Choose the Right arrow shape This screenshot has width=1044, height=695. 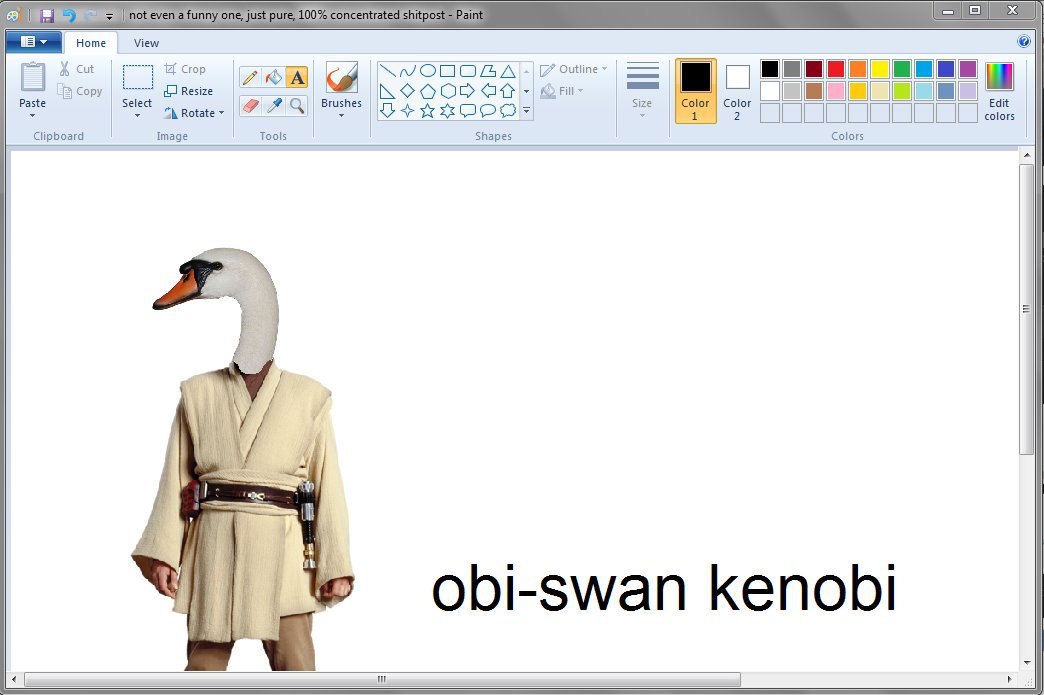468,91
